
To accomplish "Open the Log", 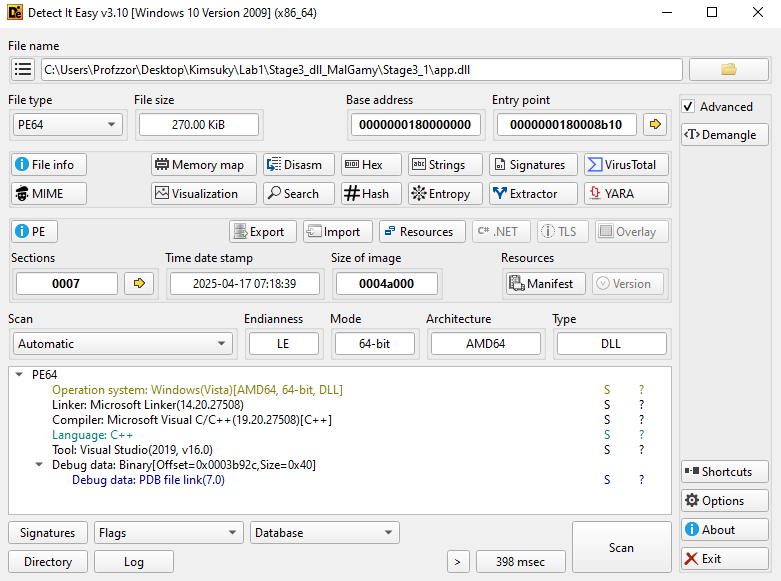I will 133,562.
